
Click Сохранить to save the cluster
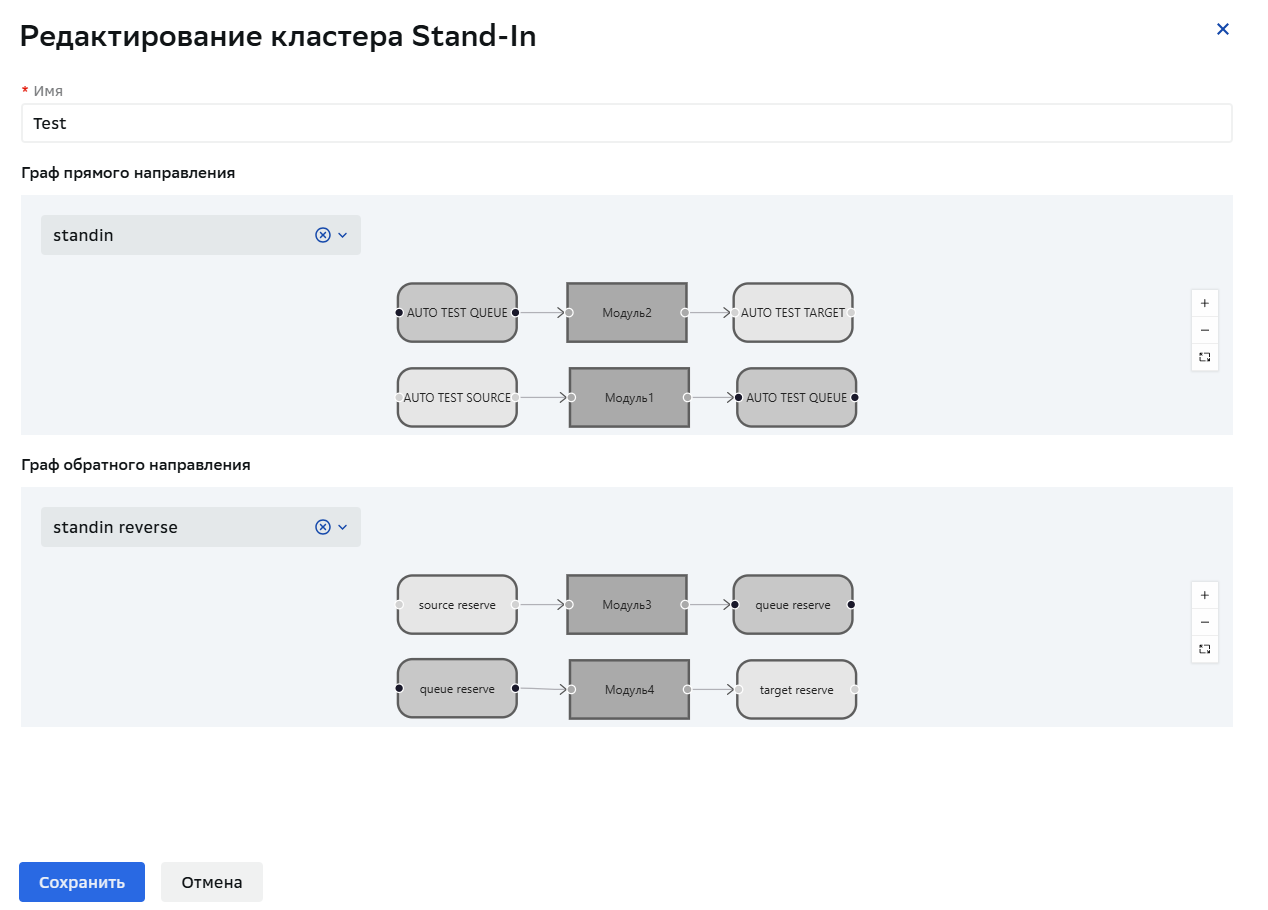(82, 882)
